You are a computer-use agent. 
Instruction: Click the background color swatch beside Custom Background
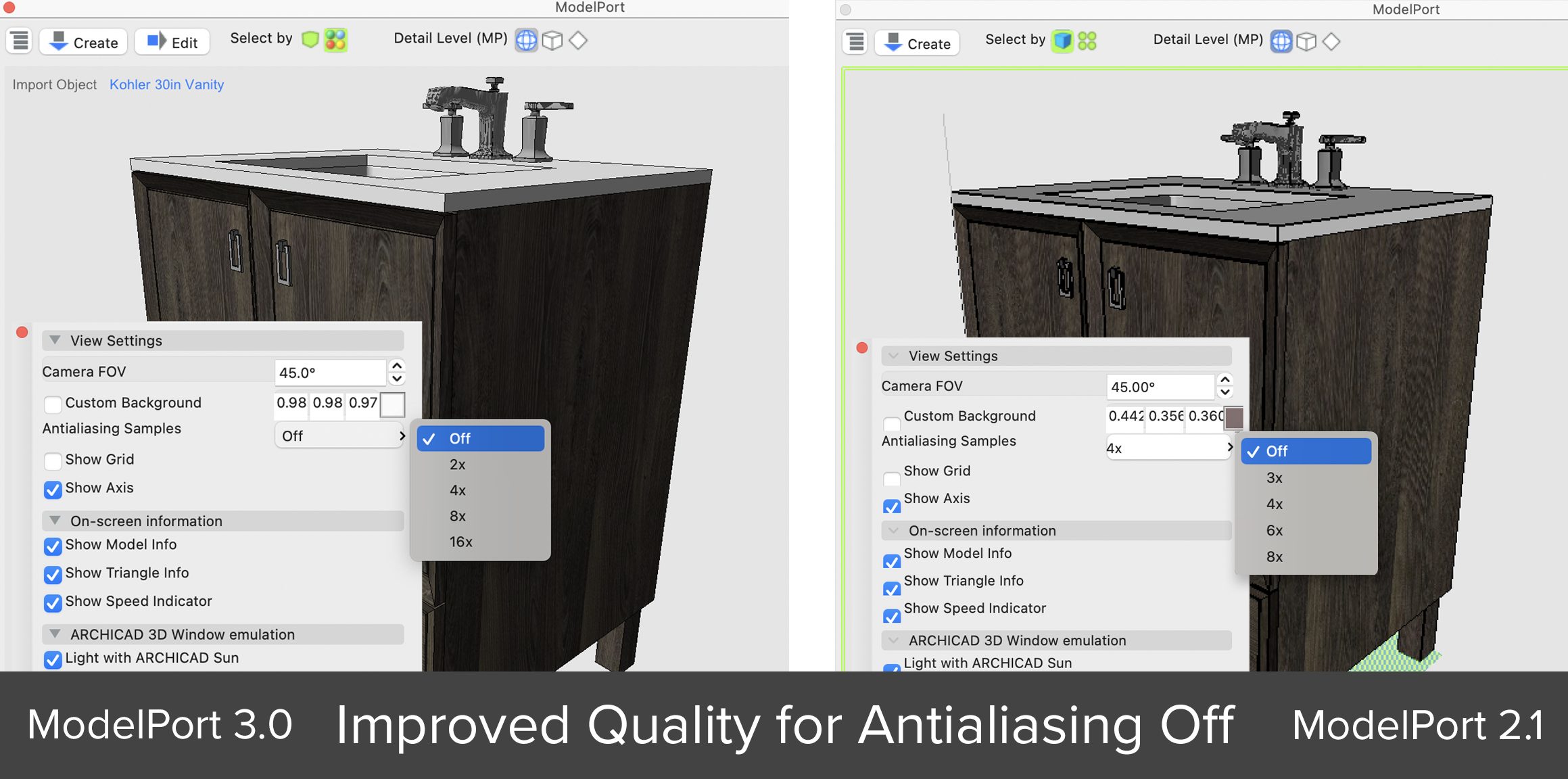click(391, 404)
